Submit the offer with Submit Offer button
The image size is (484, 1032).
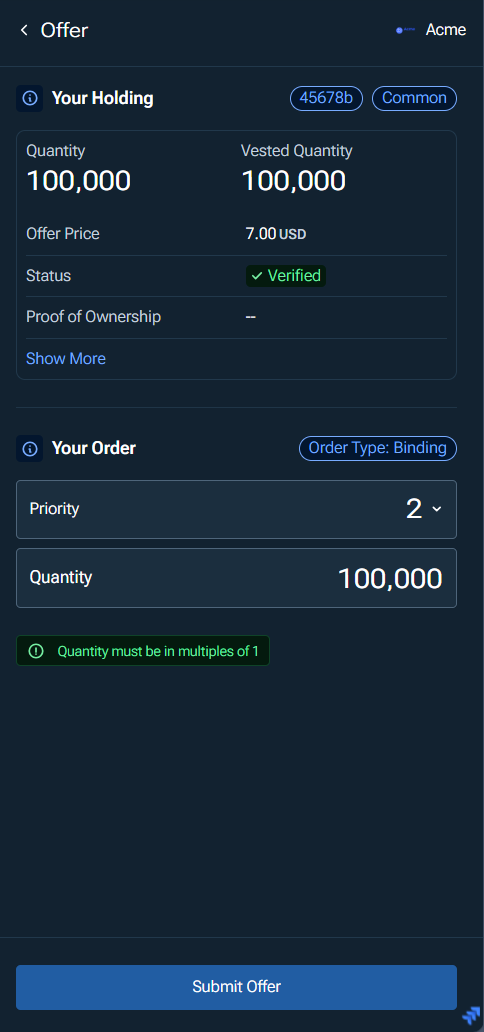236,987
